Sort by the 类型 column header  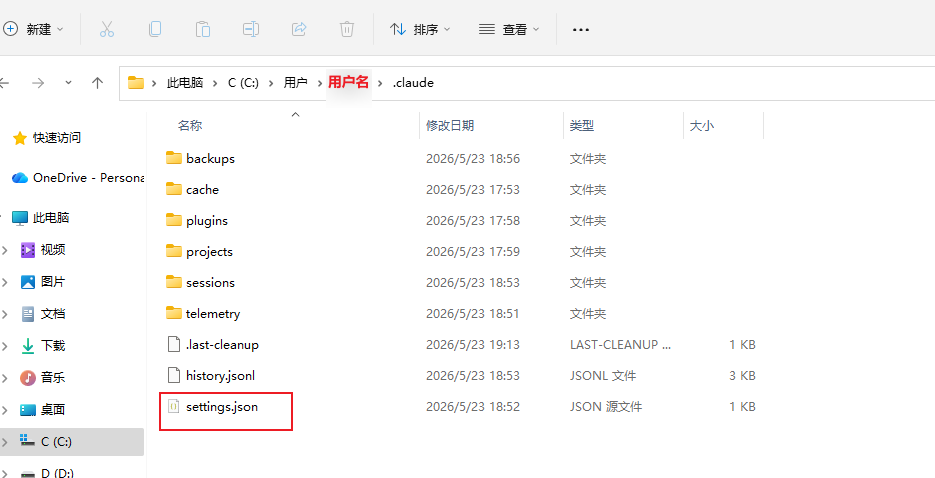click(x=581, y=125)
